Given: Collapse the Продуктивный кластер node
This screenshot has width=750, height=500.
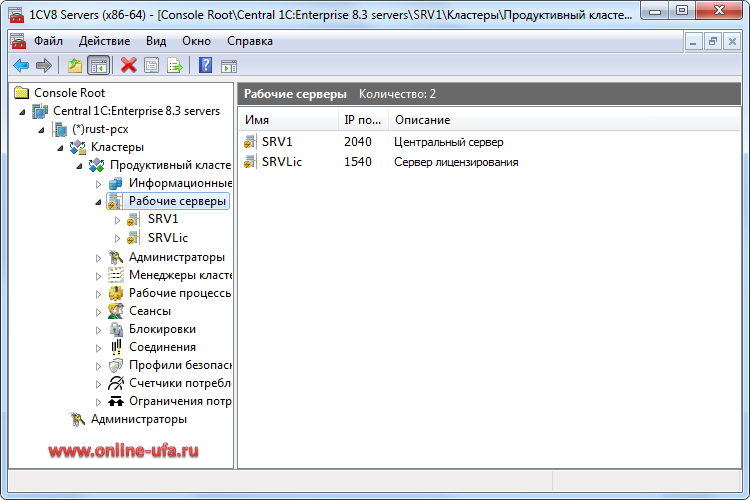Looking at the screenshot, I should point(79,166).
